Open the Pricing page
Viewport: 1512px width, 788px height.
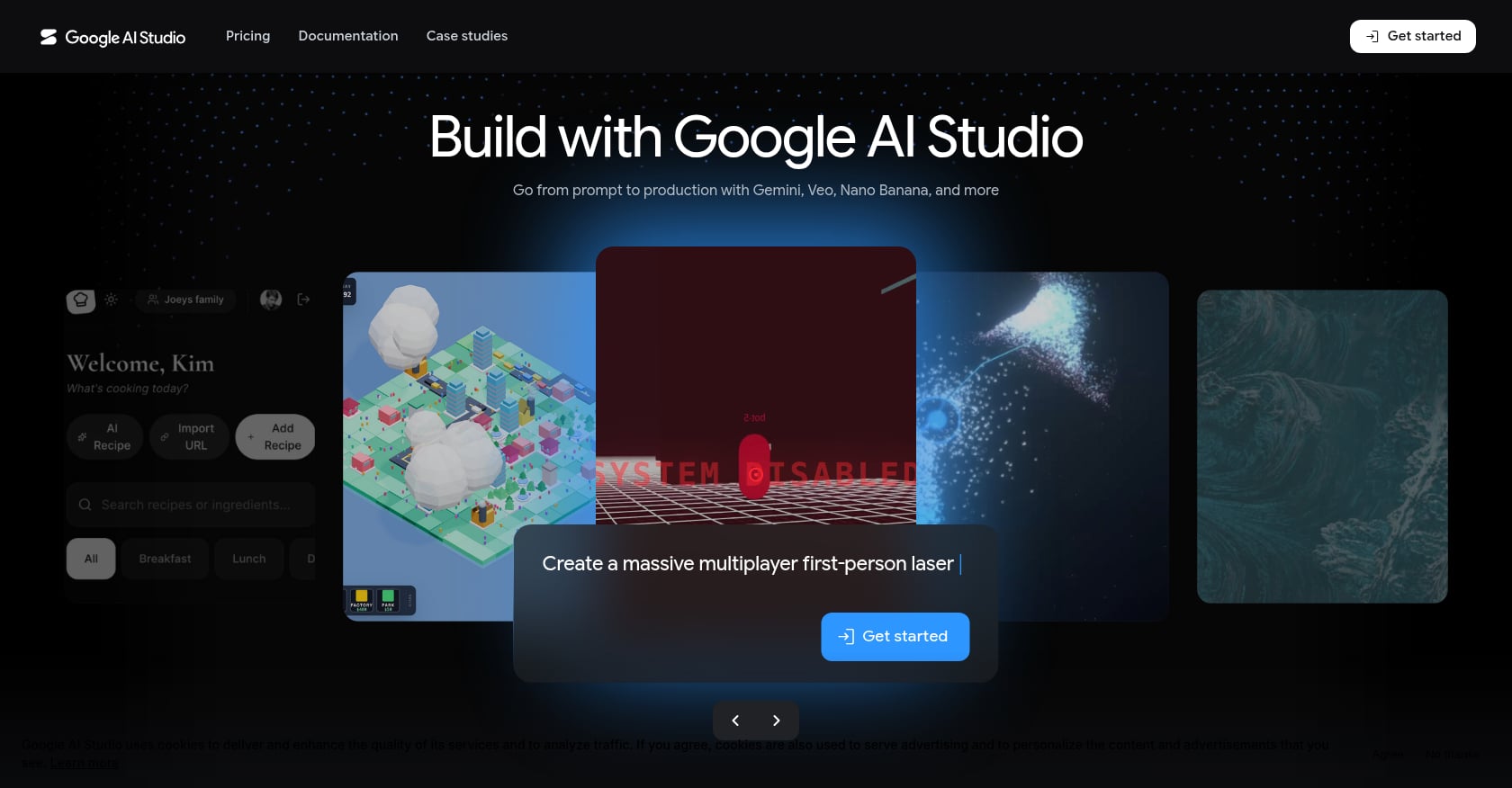pyautogui.click(x=247, y=36)
